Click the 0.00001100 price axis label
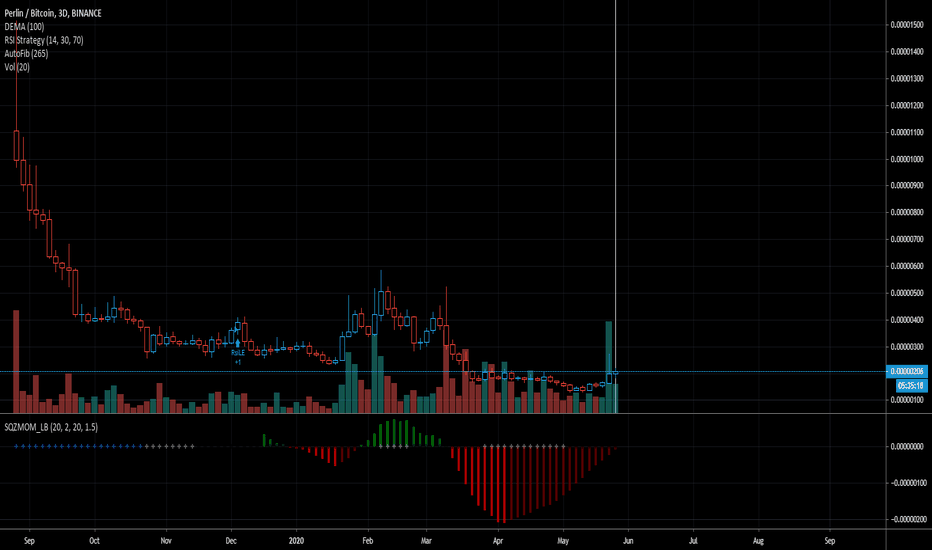Screen dimensions: 932x550 (907, 132)
